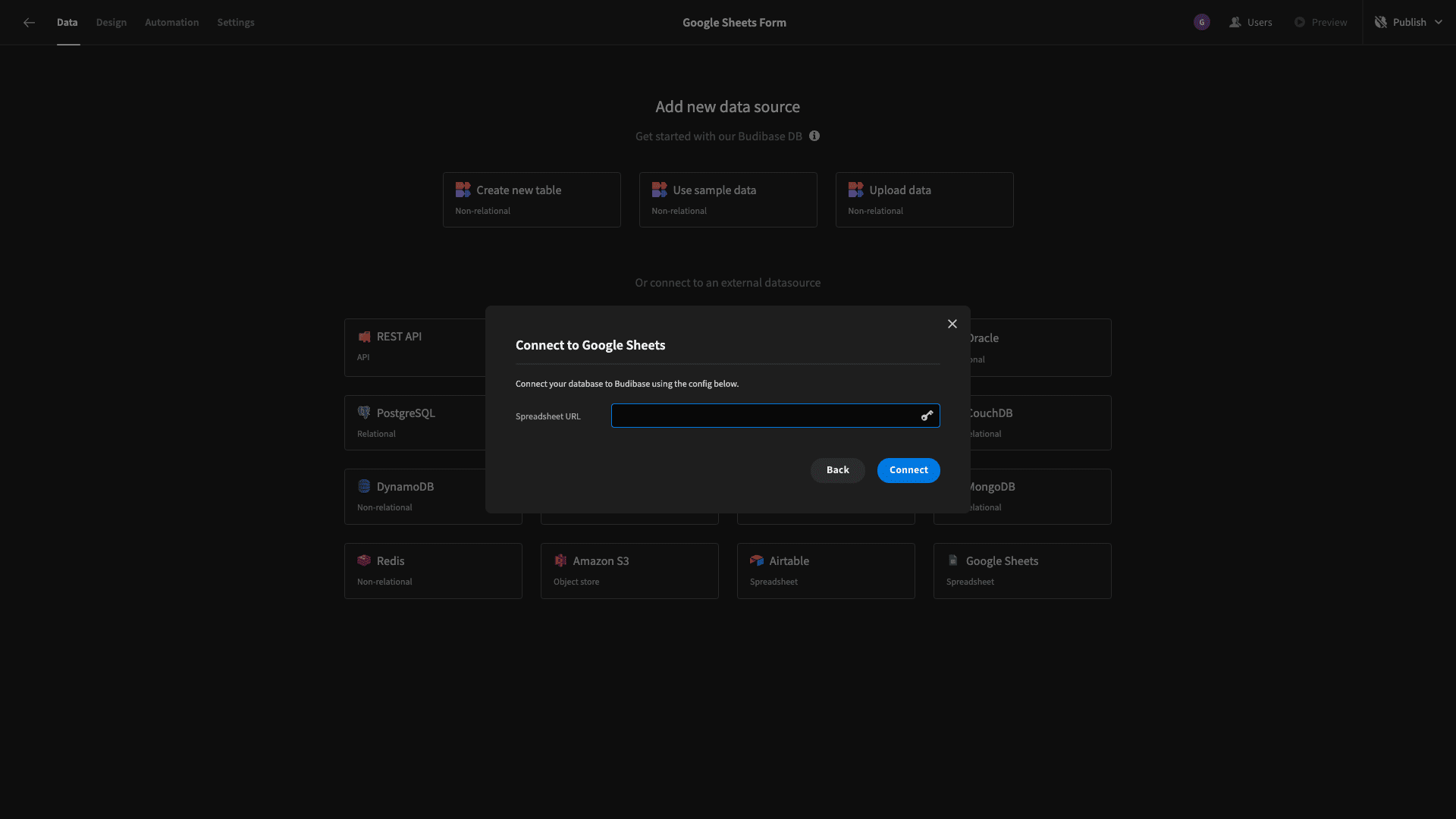1456x819 pixels.
Task: Select the Create new table card
Action: click(x=532, y=199)
